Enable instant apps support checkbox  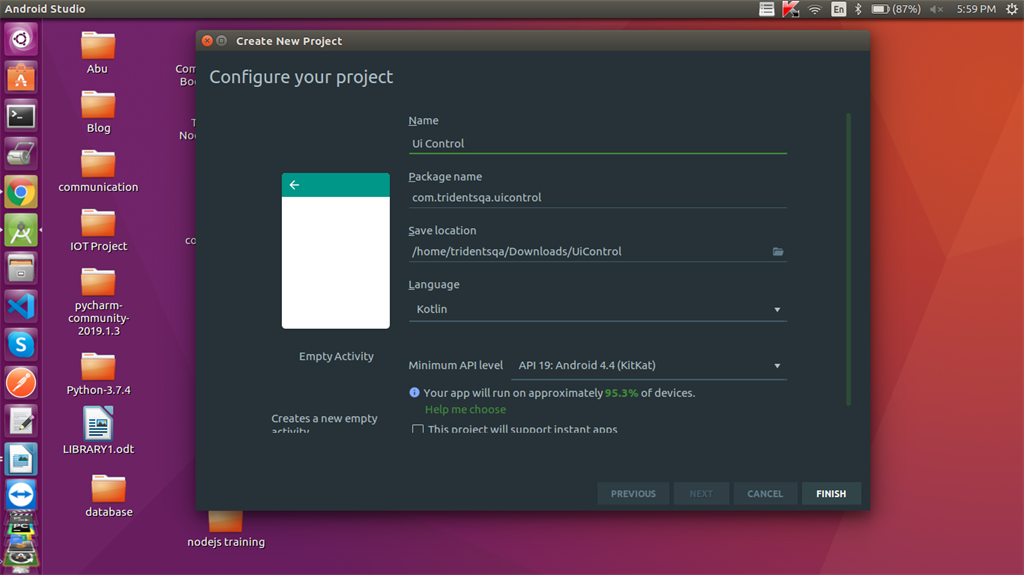417,429
